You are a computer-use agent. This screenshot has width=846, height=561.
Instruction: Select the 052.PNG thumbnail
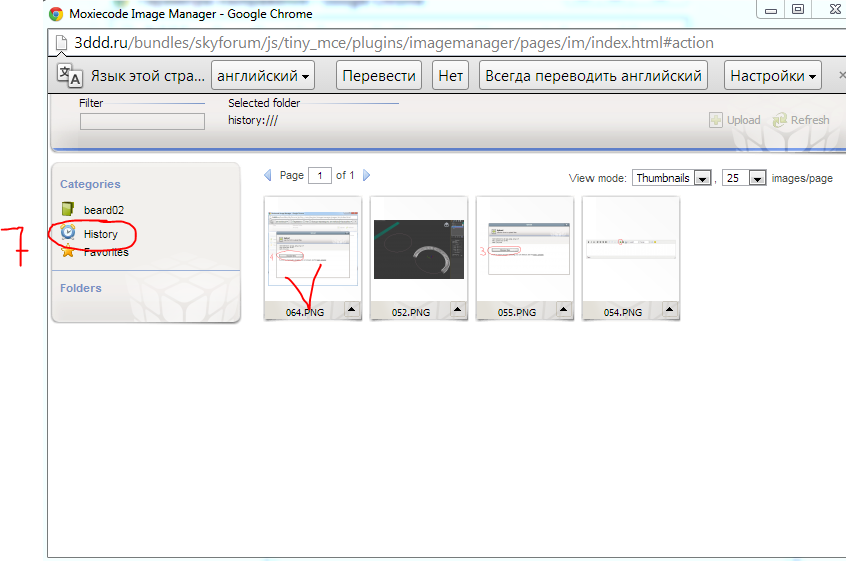[x=419, y=249]
